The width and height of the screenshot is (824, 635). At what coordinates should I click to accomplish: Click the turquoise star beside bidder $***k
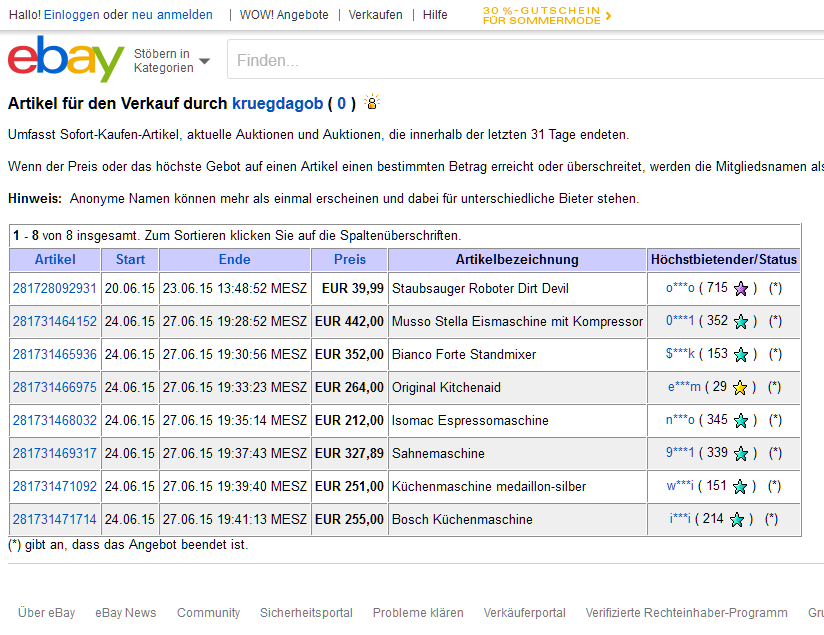pyautogui.click(x=741, y=355)
